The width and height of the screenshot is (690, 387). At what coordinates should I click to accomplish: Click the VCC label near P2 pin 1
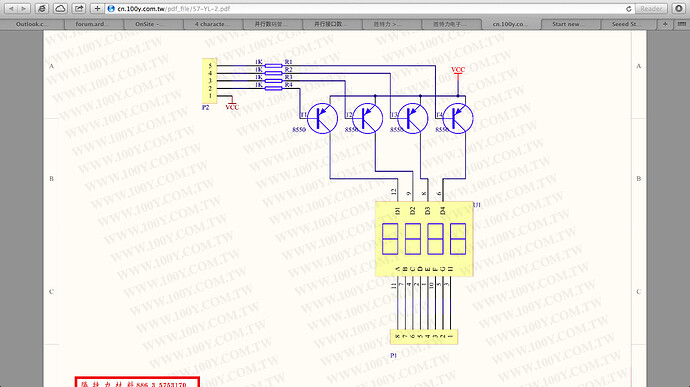[x=232, y=107]
